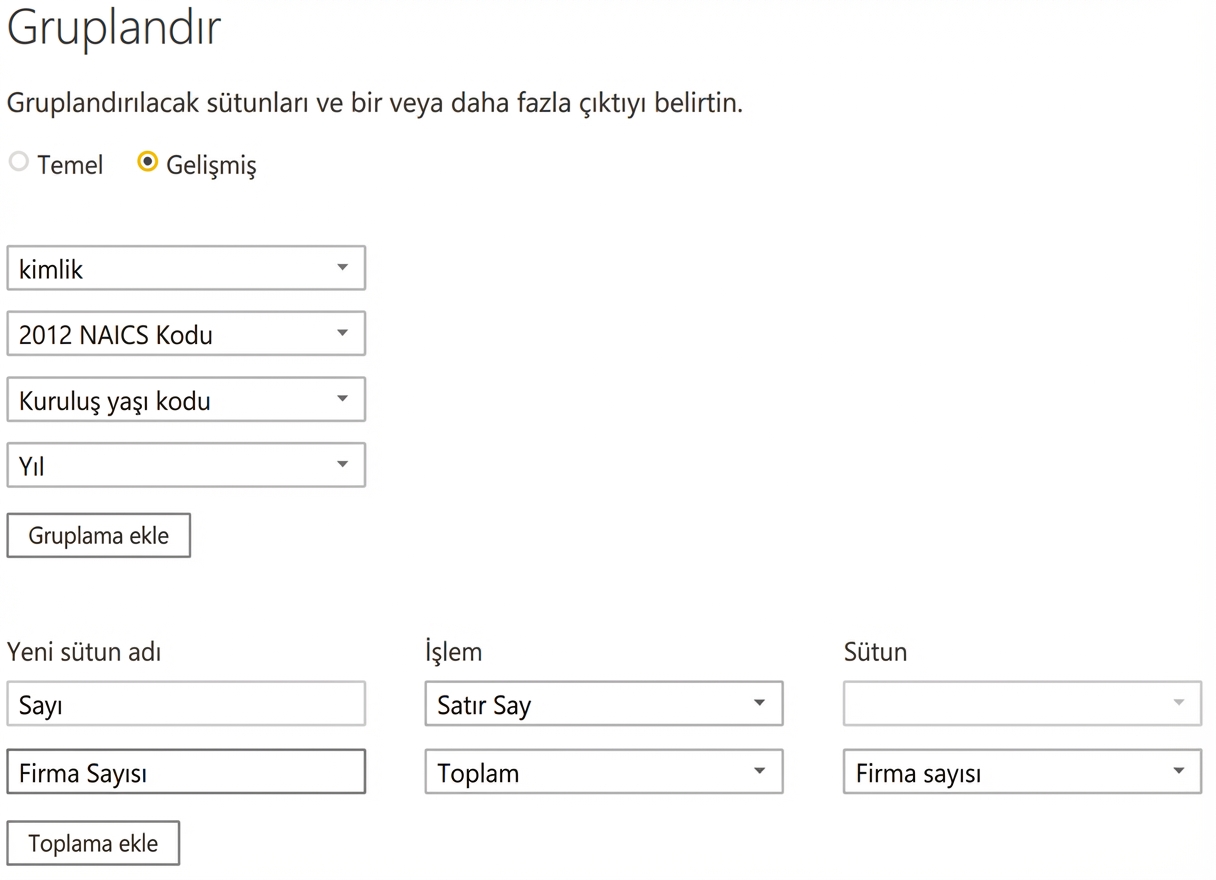Image resolution: width=1216 pixels, height=880 pixels.
Task: Click the Gruplandır dialog title
Action: tap(113, 28)
